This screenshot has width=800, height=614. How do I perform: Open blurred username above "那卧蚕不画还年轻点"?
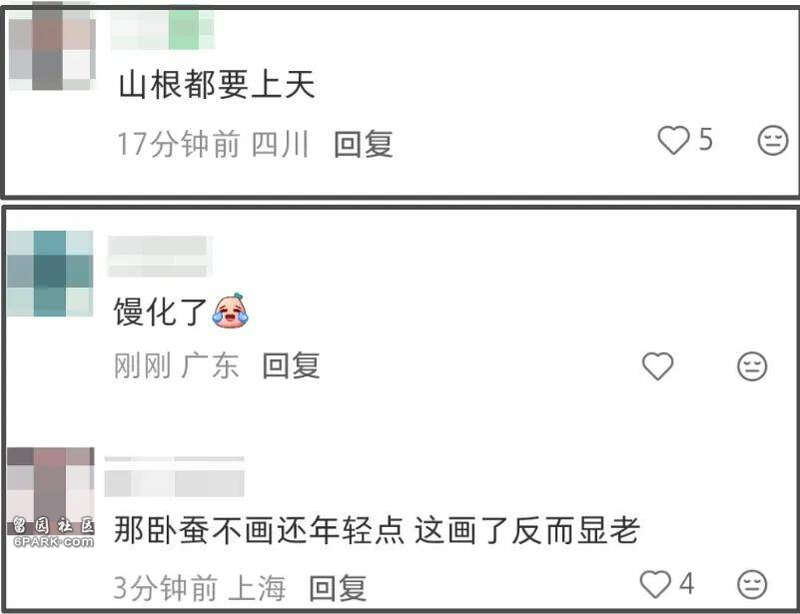[x=174, y=477]
